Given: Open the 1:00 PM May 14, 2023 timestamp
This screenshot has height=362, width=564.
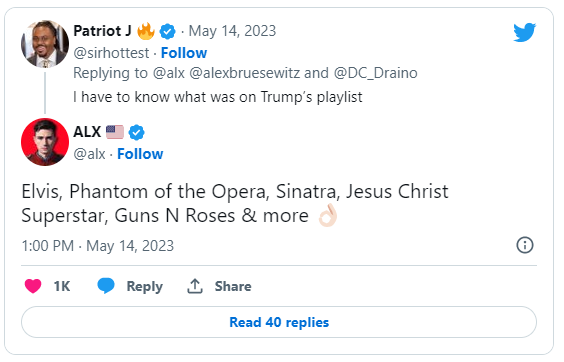Looking at the screenshot, I should click(98, 246).
